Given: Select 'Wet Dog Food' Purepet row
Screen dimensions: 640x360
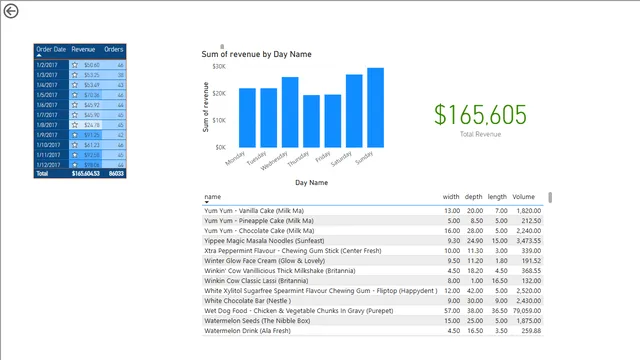Looking at the screenshot, I should [373, 311].
